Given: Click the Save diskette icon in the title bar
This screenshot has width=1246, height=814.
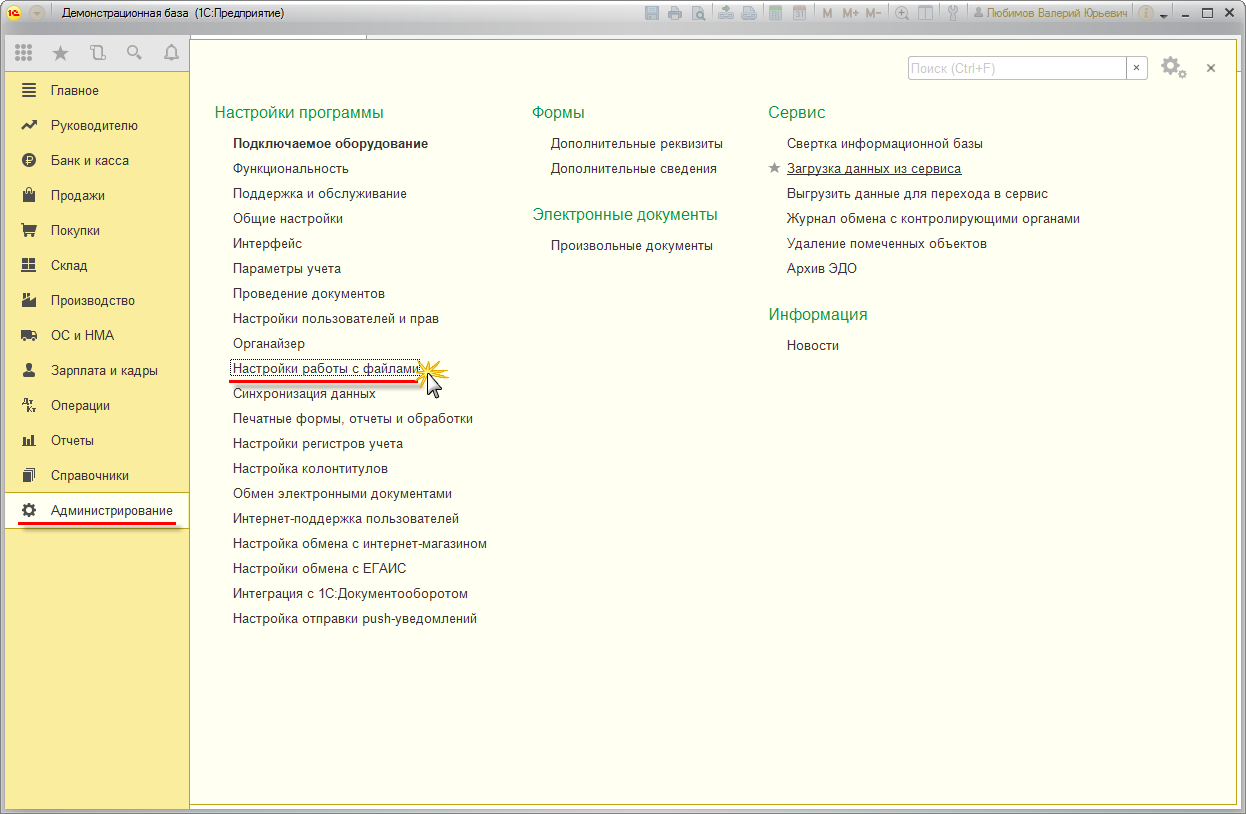Looking at the screenshot, I should (652, 13).
